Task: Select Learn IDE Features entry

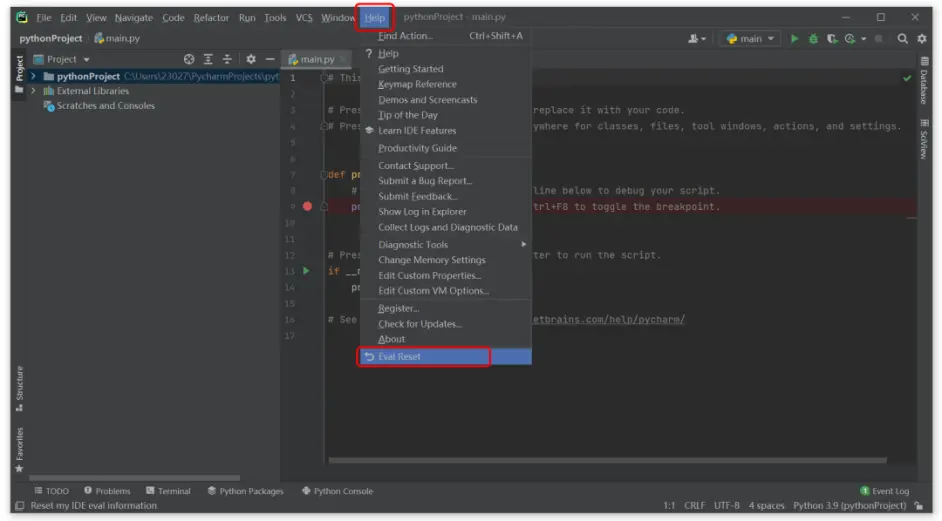Action: click(446, 130)
